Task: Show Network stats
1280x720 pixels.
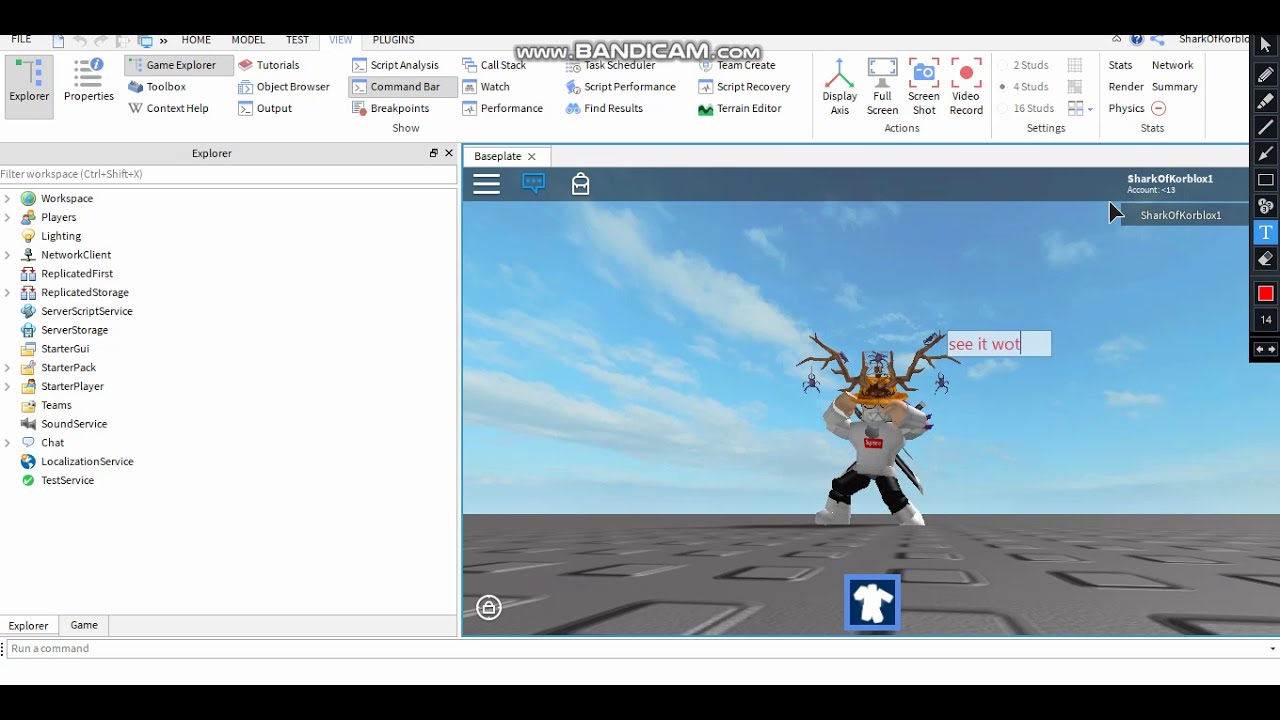Action: [x=1172, y=65]
